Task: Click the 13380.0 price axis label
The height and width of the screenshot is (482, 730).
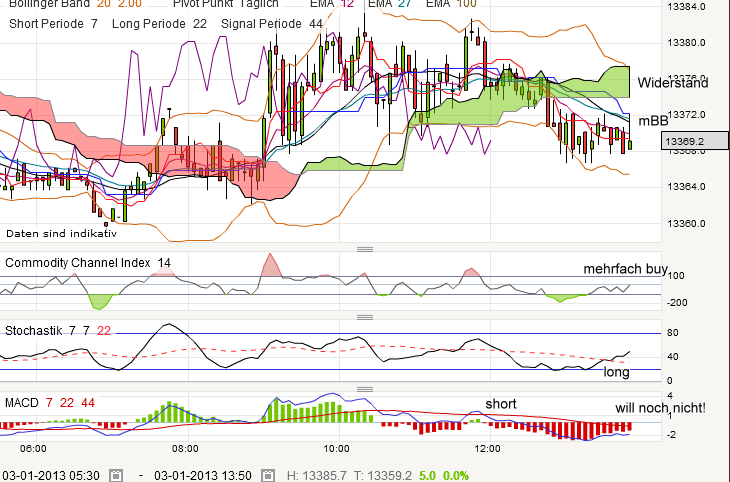Action: [686, 43]
